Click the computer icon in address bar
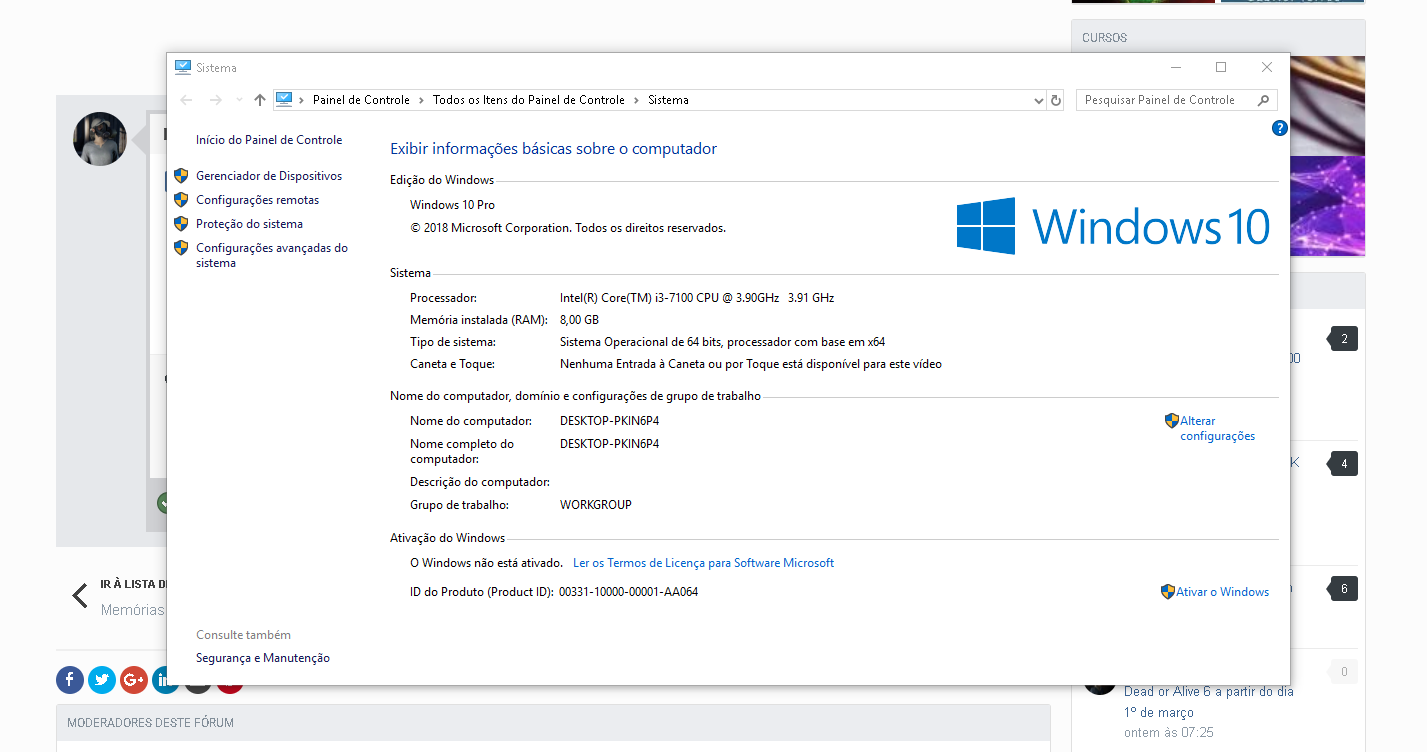Image resolution: width=1427 pixels, height=752 pixels. point(284,99)
